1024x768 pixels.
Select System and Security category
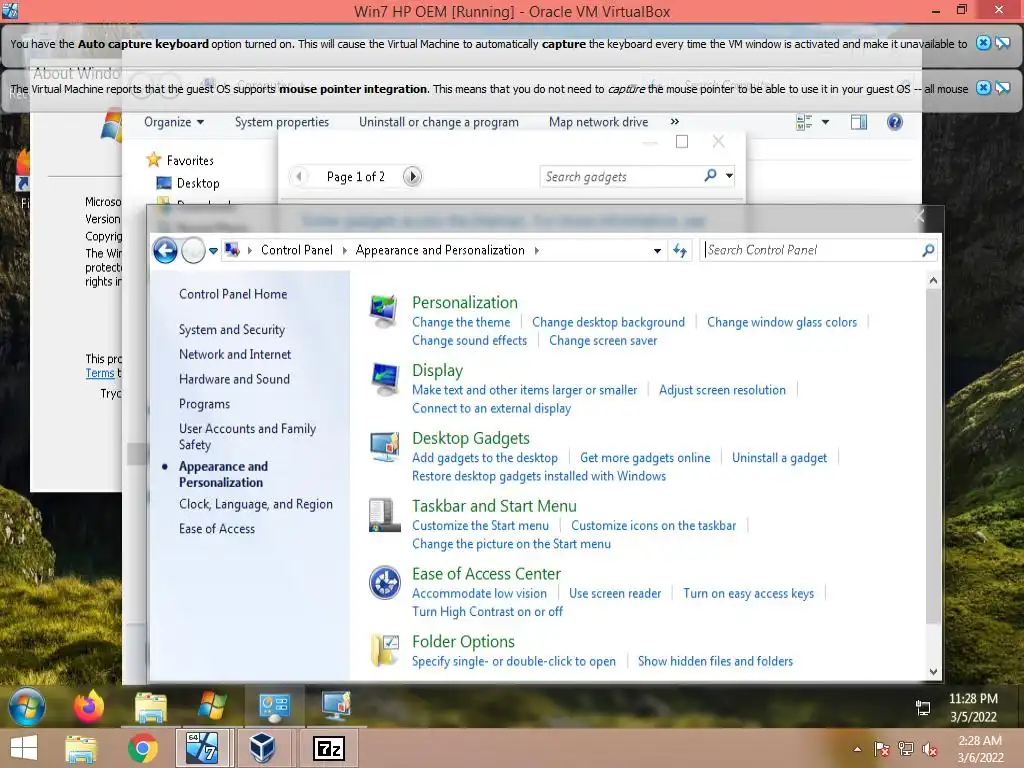tap(232, 330)
